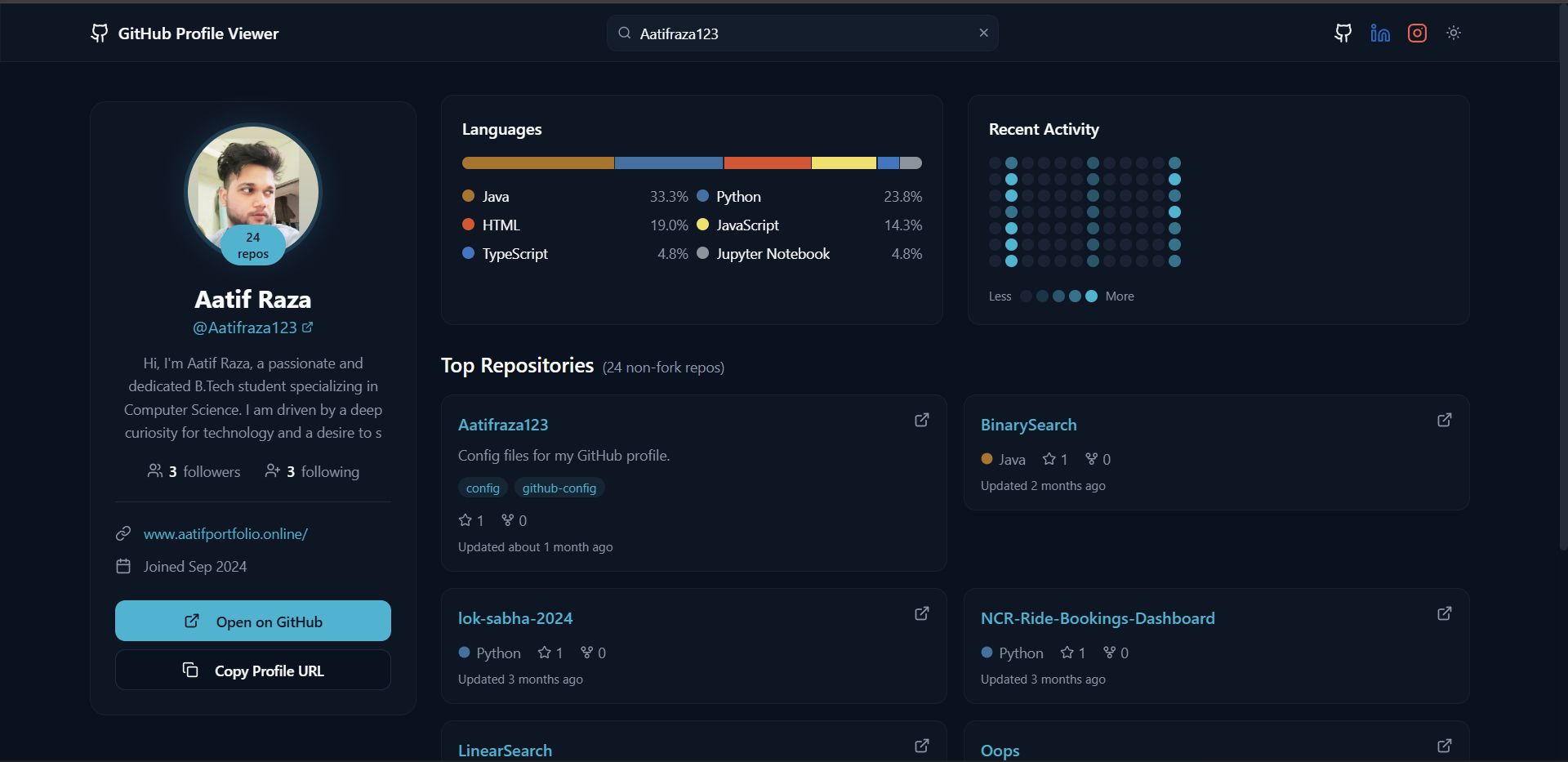
Task: Toggle light theme with the sun icon
Action: (1454, 33)
